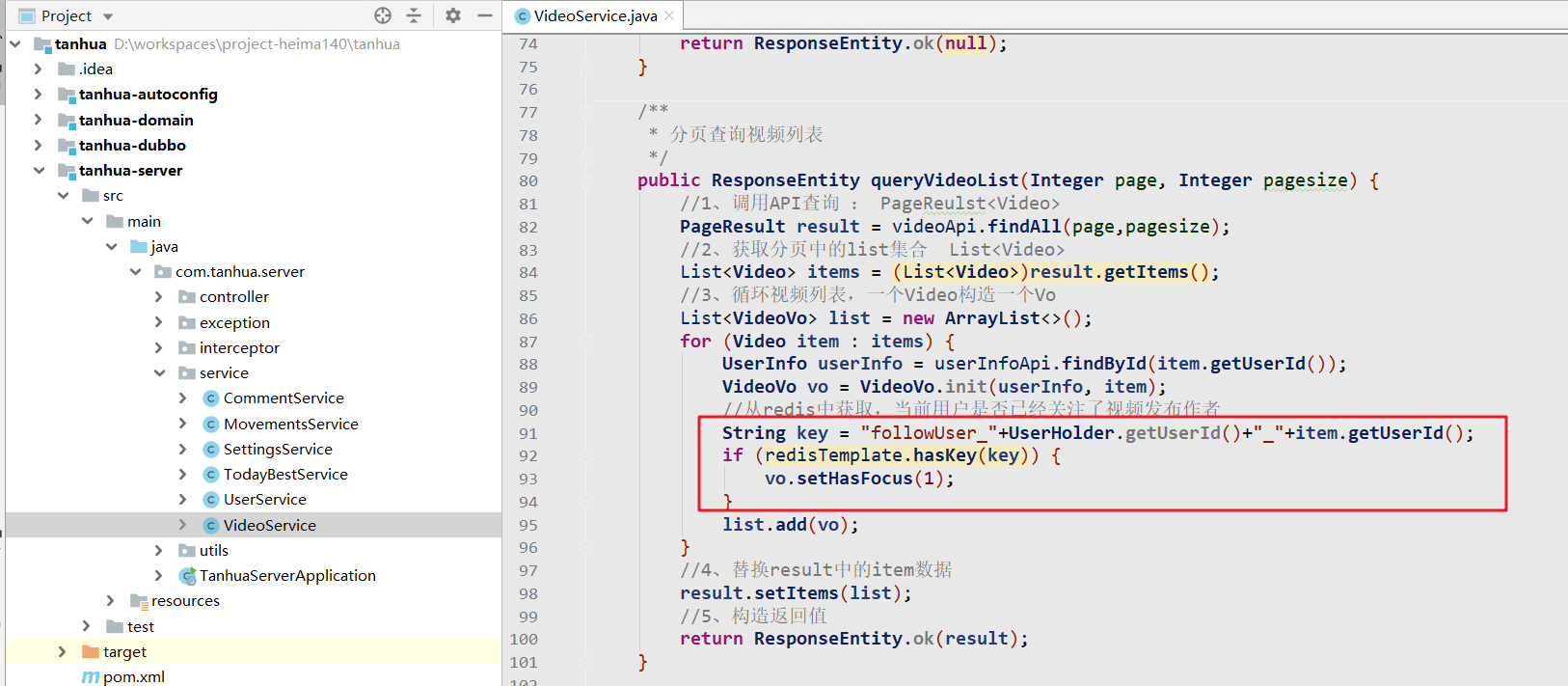This screenshot has height=686, width=1568.
Task: Click the com.tanhua.server package icon
Action: point(163,271)
